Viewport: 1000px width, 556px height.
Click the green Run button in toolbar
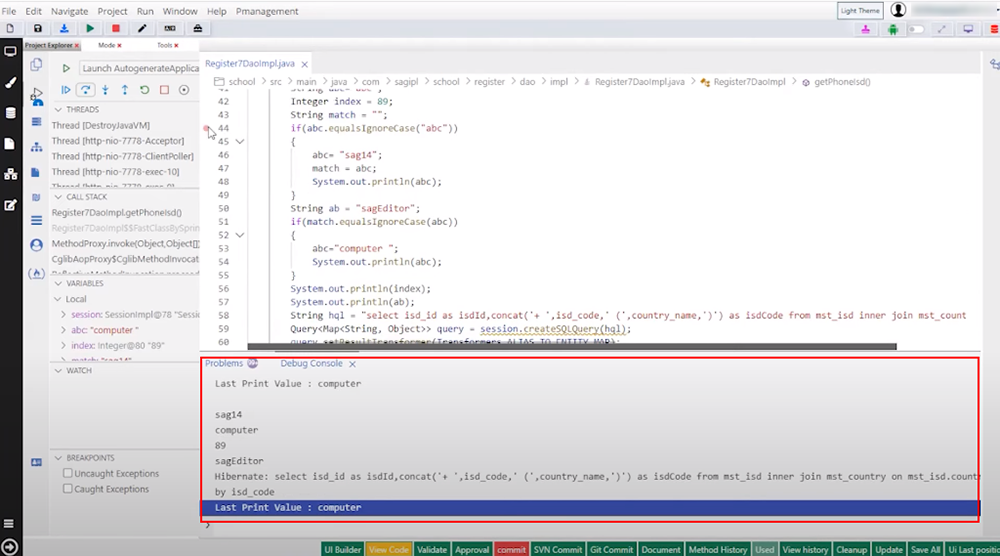click(x=91, y=29)
